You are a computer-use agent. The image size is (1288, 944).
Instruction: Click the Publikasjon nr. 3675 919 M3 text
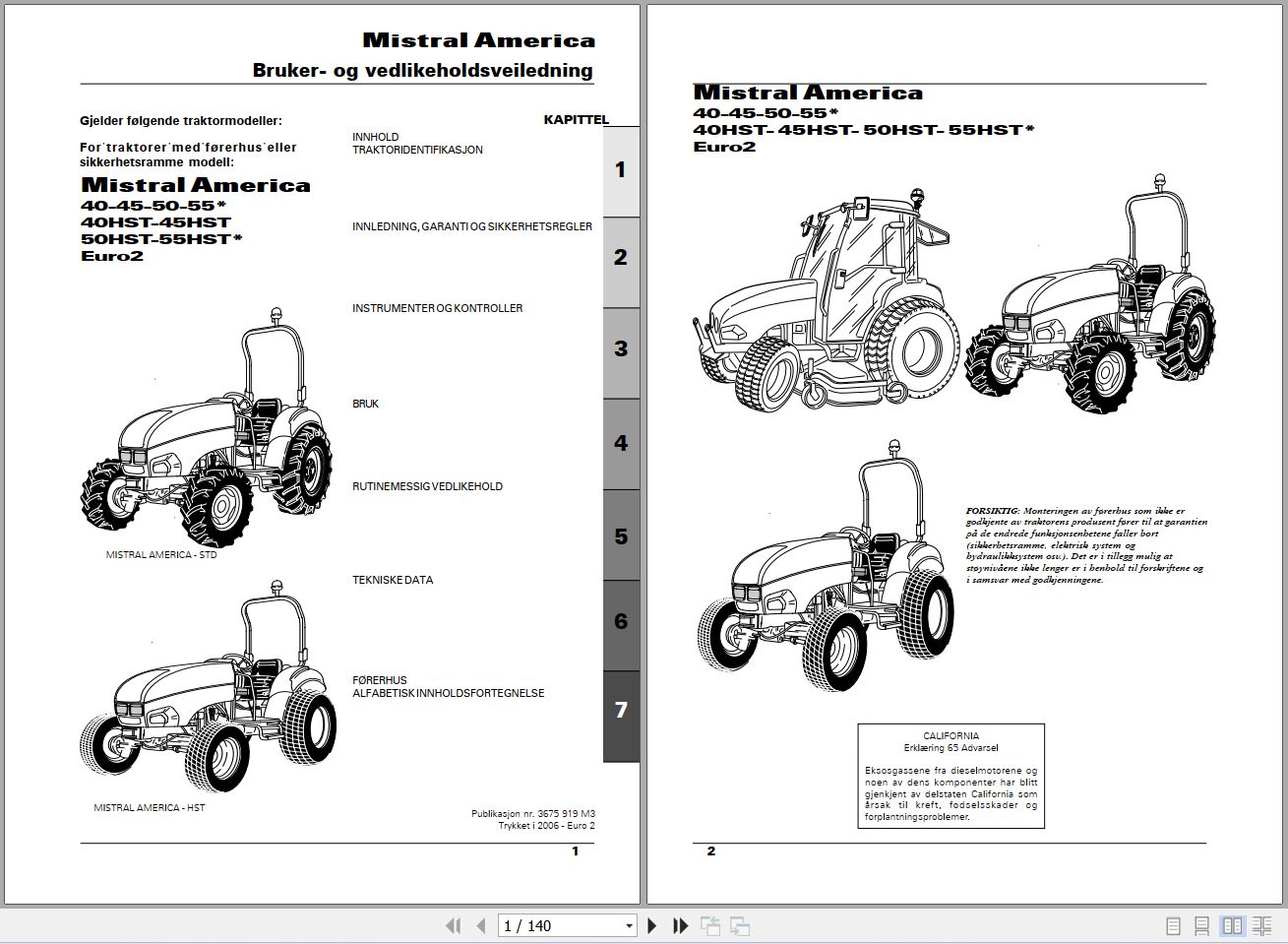(533, 814)
